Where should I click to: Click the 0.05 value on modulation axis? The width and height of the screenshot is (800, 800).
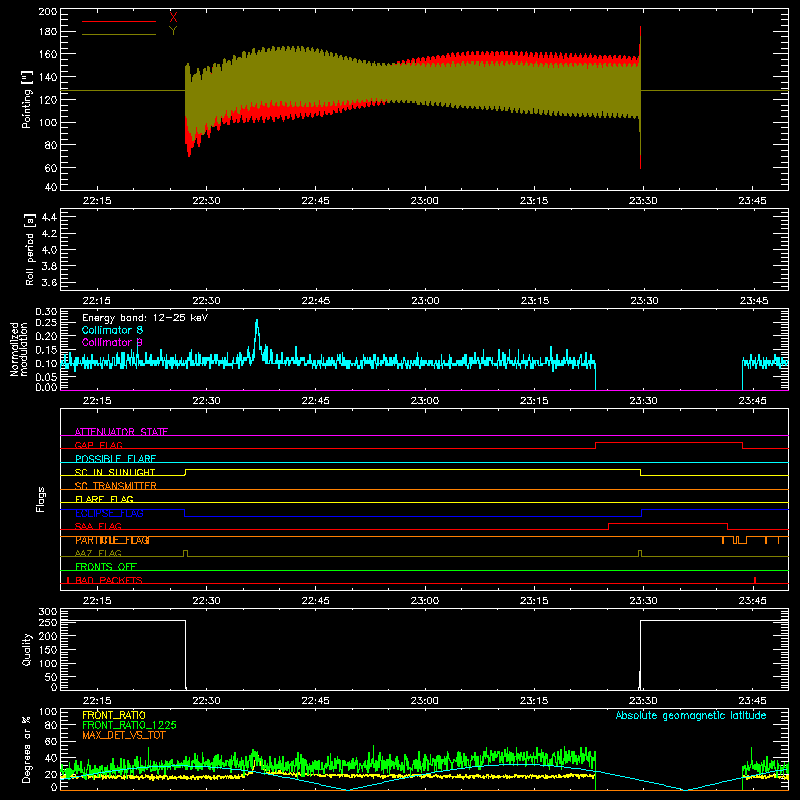[x=46, y=377]
